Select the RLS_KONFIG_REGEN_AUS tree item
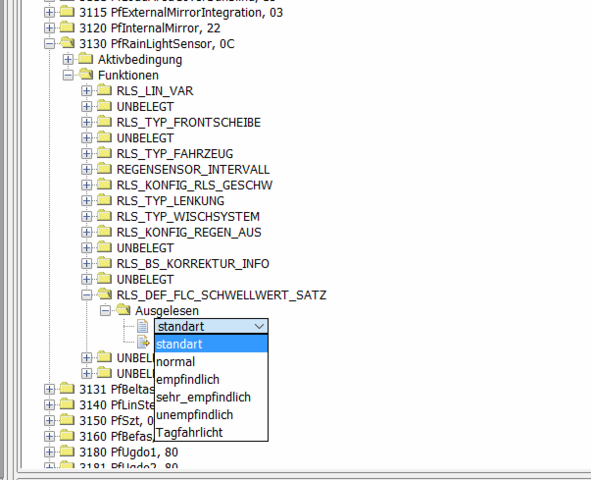Screen dimensions: 591x480 [189, 232]
